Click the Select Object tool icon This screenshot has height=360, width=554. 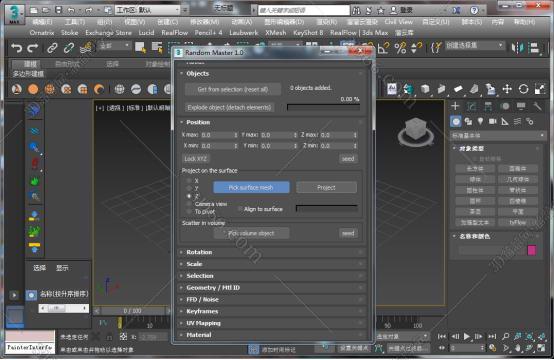[141, 48]
